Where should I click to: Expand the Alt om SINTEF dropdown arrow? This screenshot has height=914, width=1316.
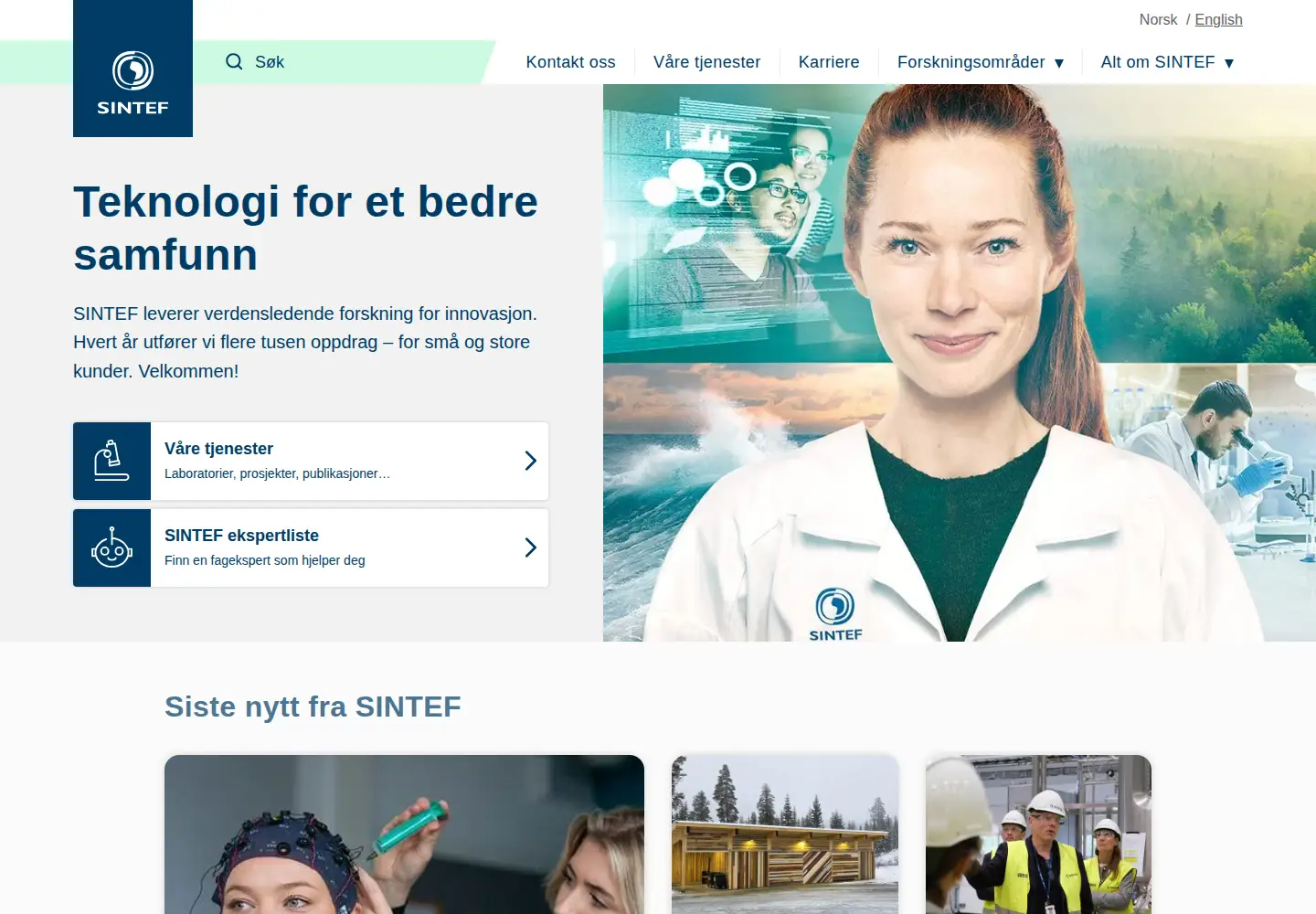click(x=1229, y=63)
